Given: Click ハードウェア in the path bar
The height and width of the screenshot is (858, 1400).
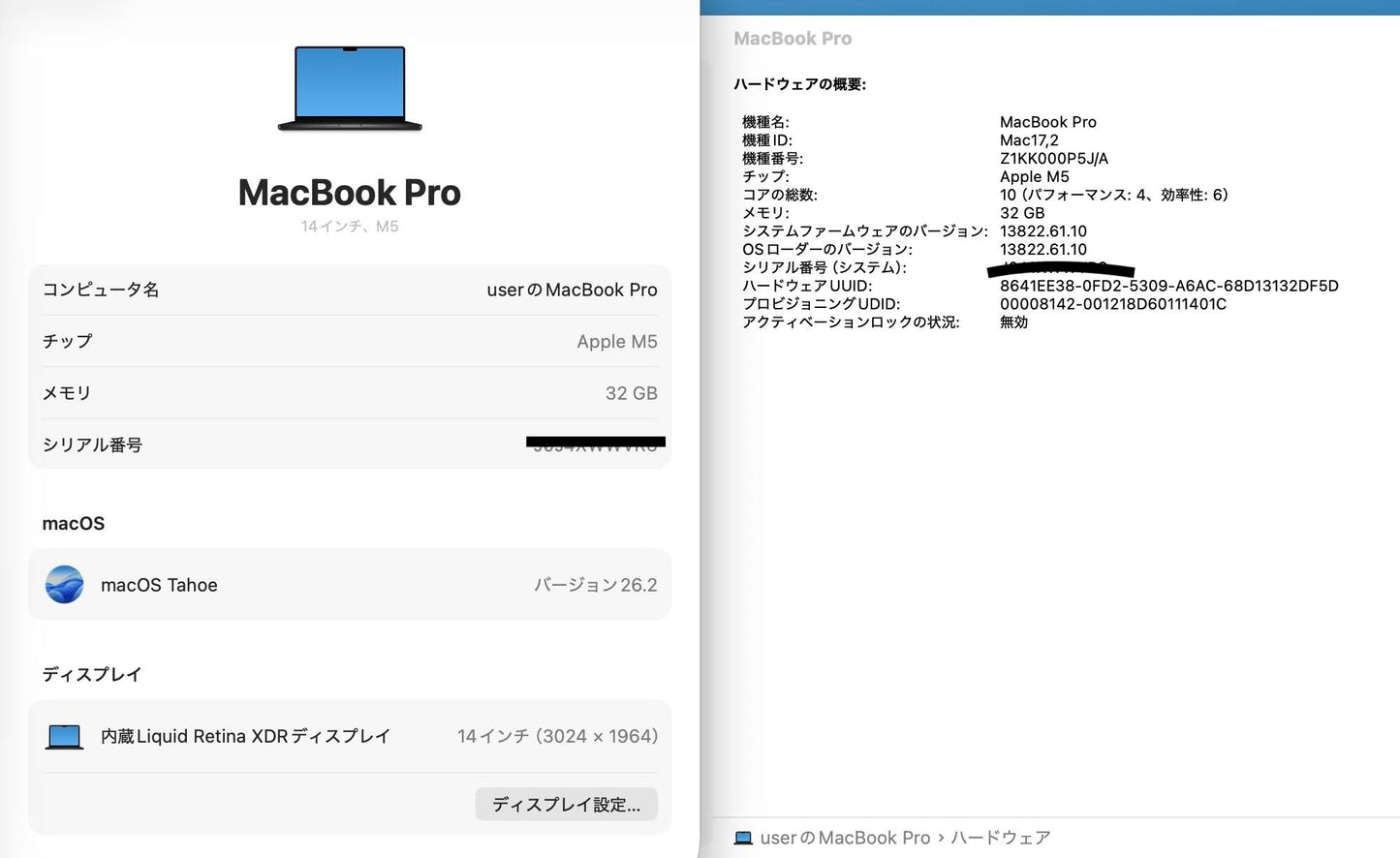Looking at the screenshot, I should tap(1000, 838).
